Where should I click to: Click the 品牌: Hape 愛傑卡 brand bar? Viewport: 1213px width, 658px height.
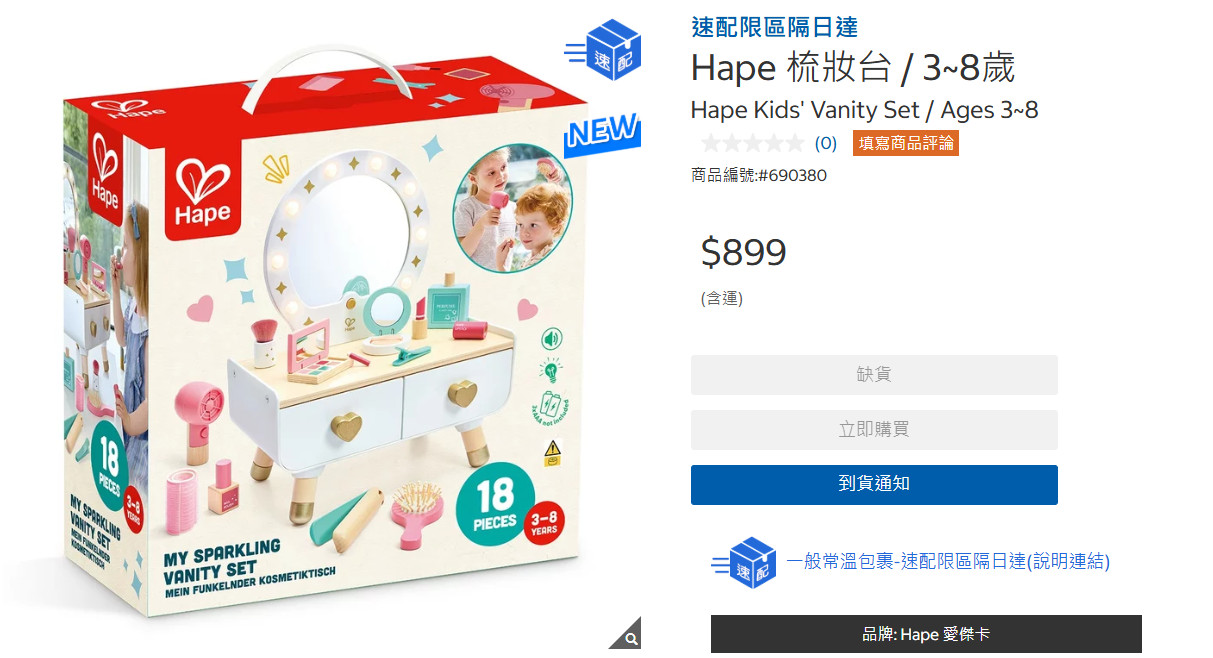[926, 635]
